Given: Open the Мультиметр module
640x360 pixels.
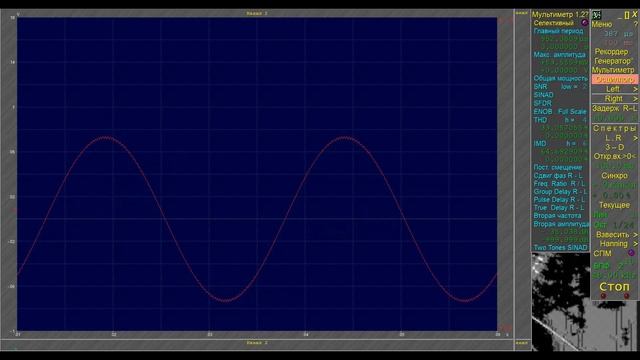Looking at the screenshot, I should (x=613, y=70).
